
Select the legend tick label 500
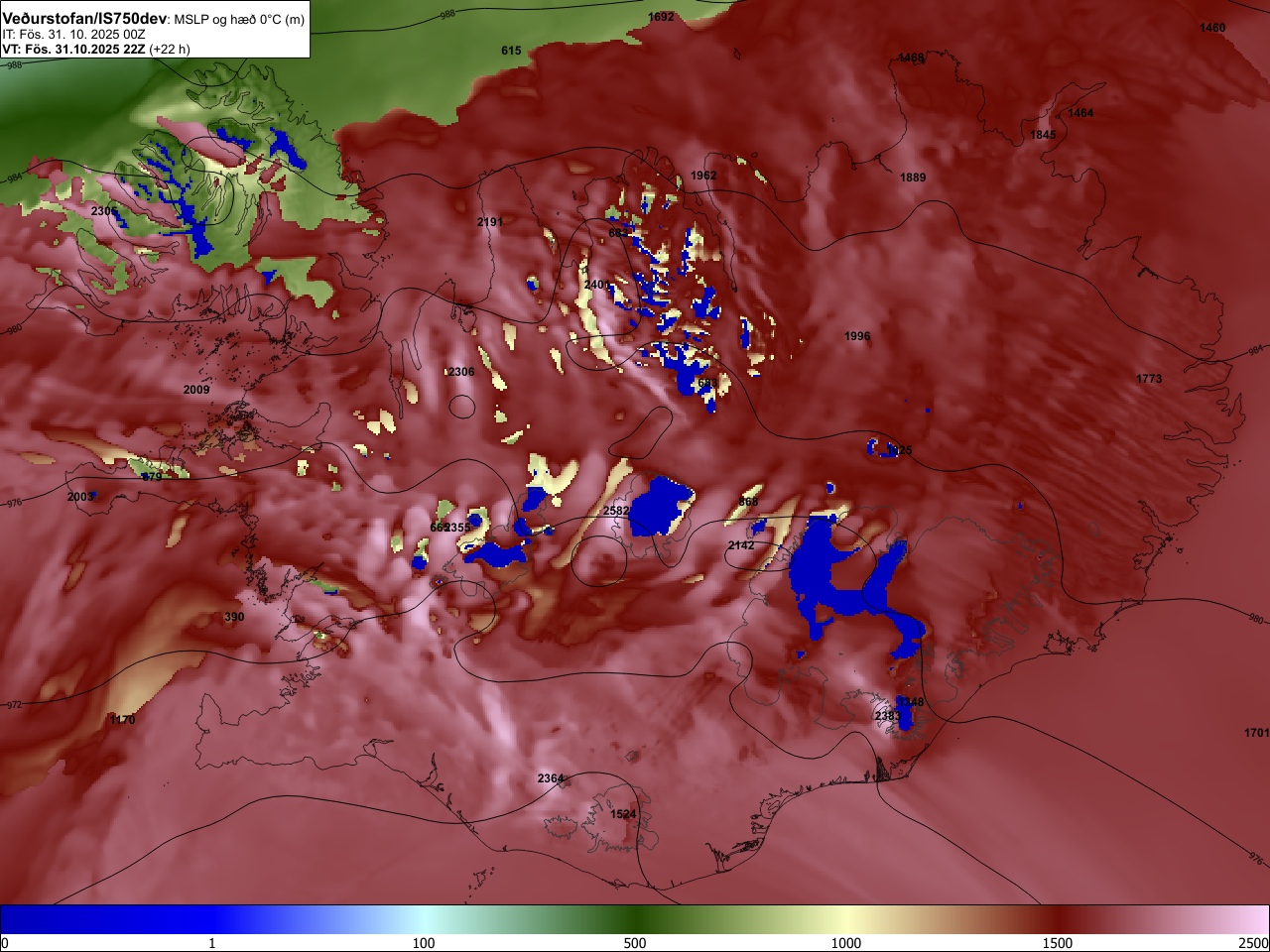tap(635, 943)
